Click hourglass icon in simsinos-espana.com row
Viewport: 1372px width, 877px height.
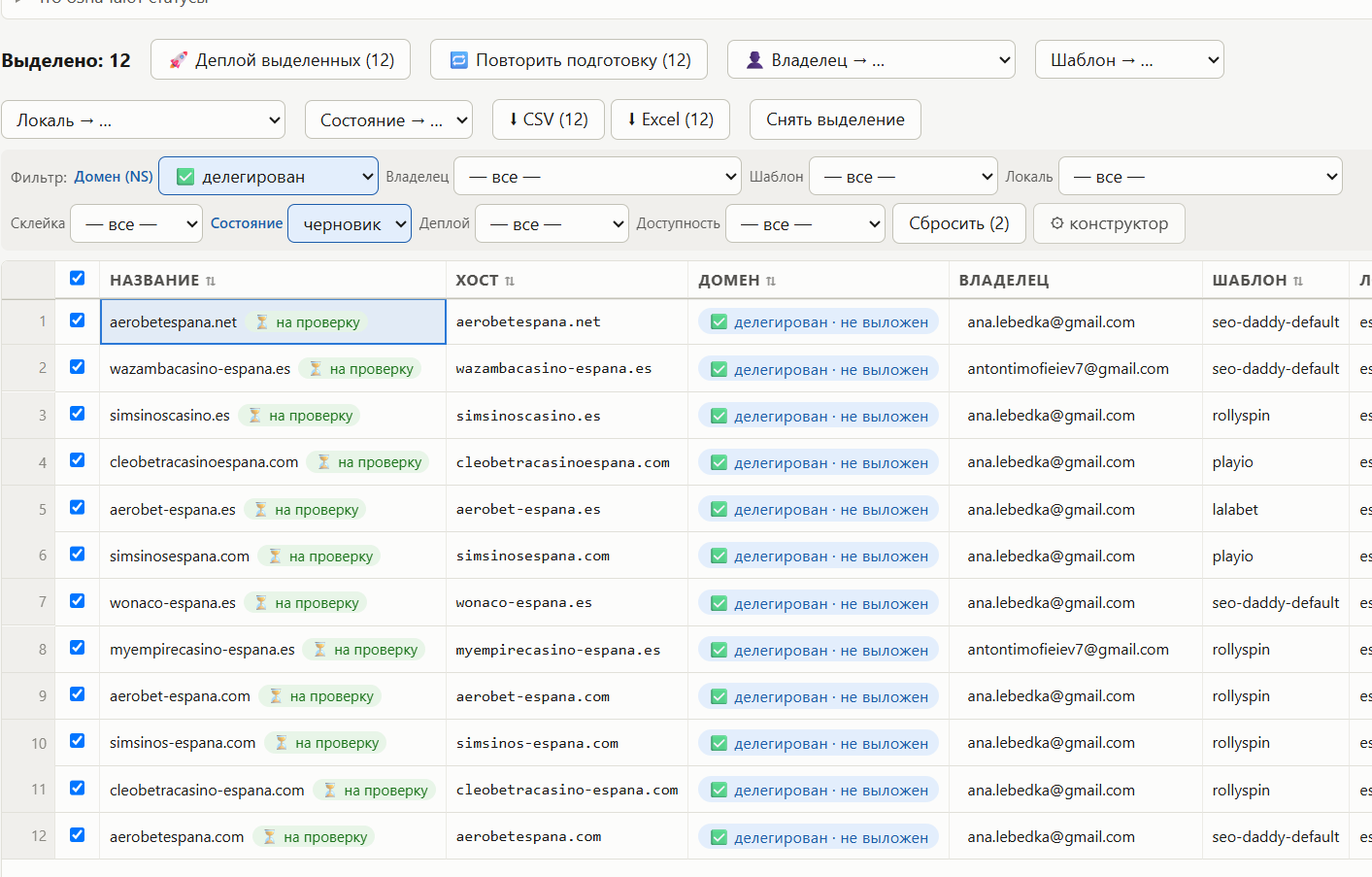pyautogui.click(x=282, y=742)
